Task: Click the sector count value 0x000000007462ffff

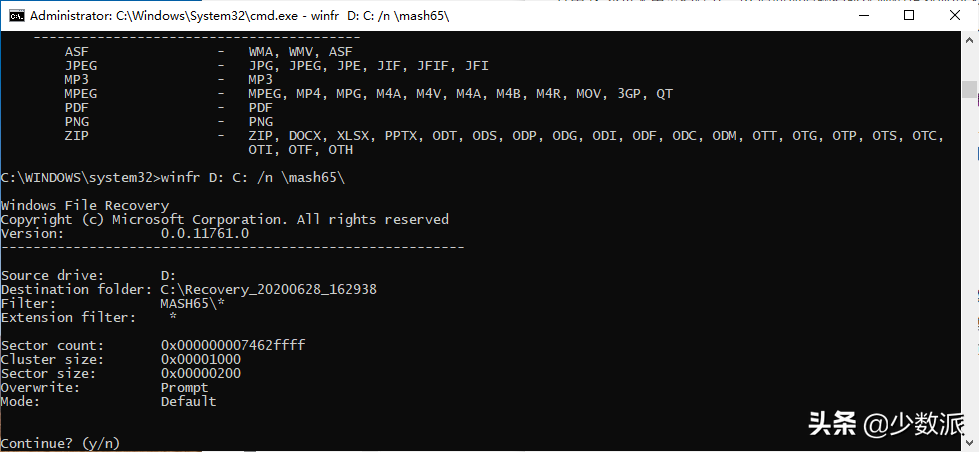Action: tap(233, 345)
